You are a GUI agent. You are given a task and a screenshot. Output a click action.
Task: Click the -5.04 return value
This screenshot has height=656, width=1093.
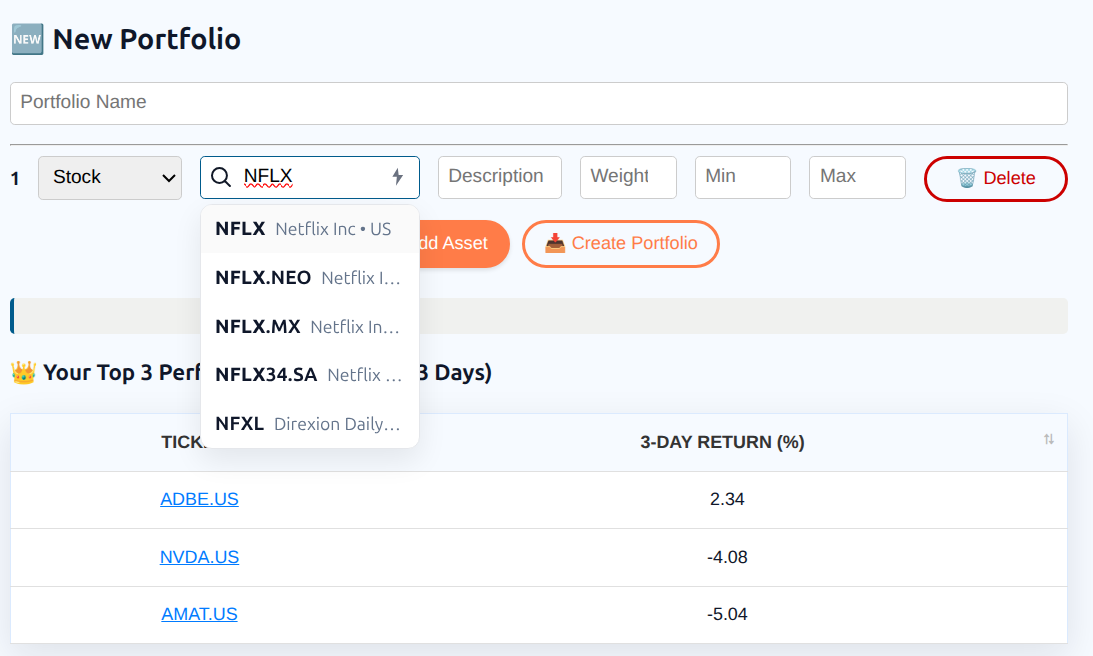pos(727,614)
